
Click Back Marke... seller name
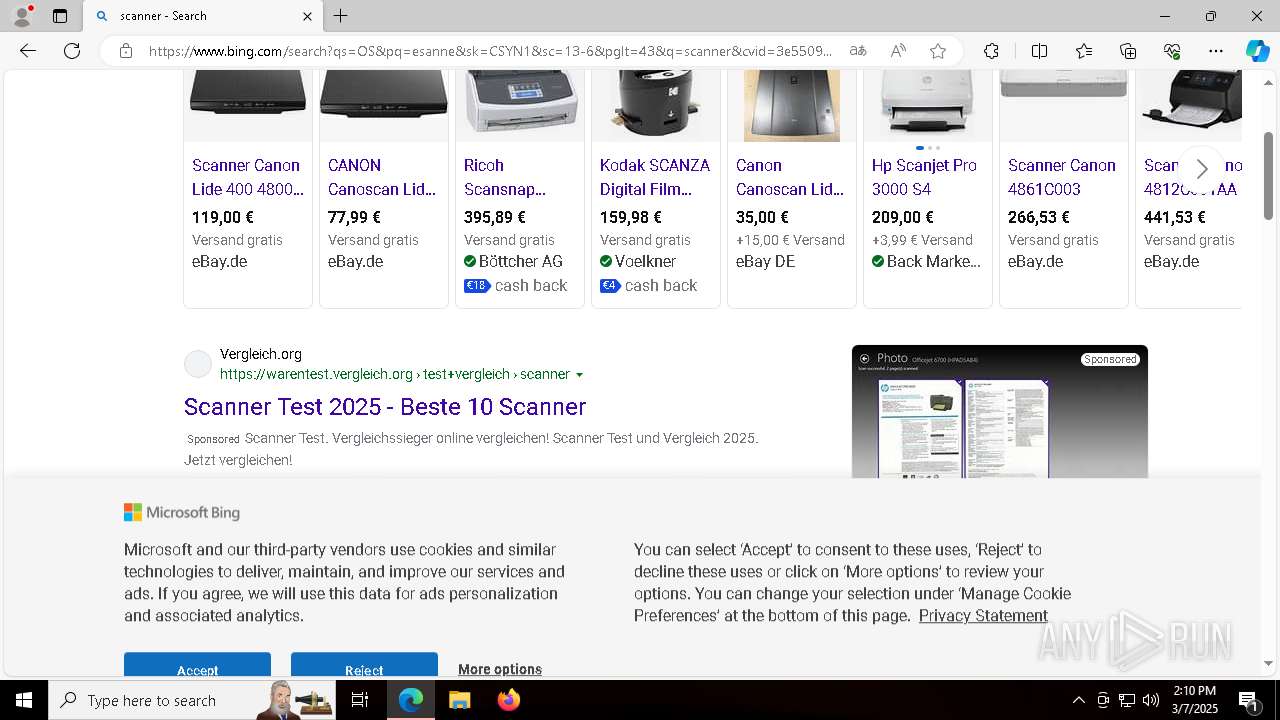click(x=934, y=261)
